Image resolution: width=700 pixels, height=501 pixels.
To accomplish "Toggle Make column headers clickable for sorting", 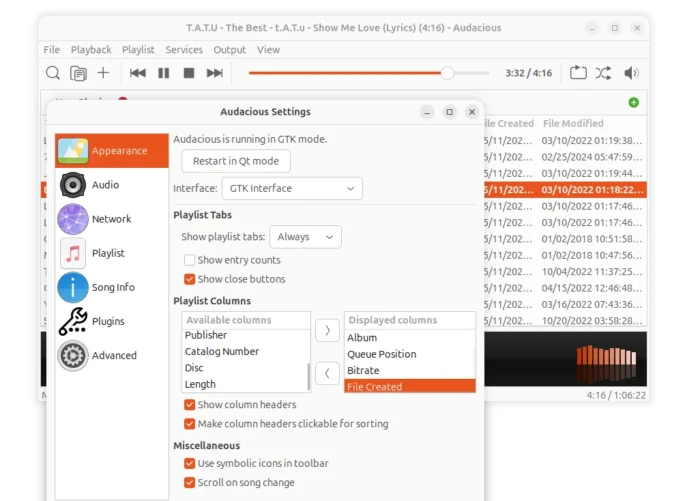I will point(189,424).
